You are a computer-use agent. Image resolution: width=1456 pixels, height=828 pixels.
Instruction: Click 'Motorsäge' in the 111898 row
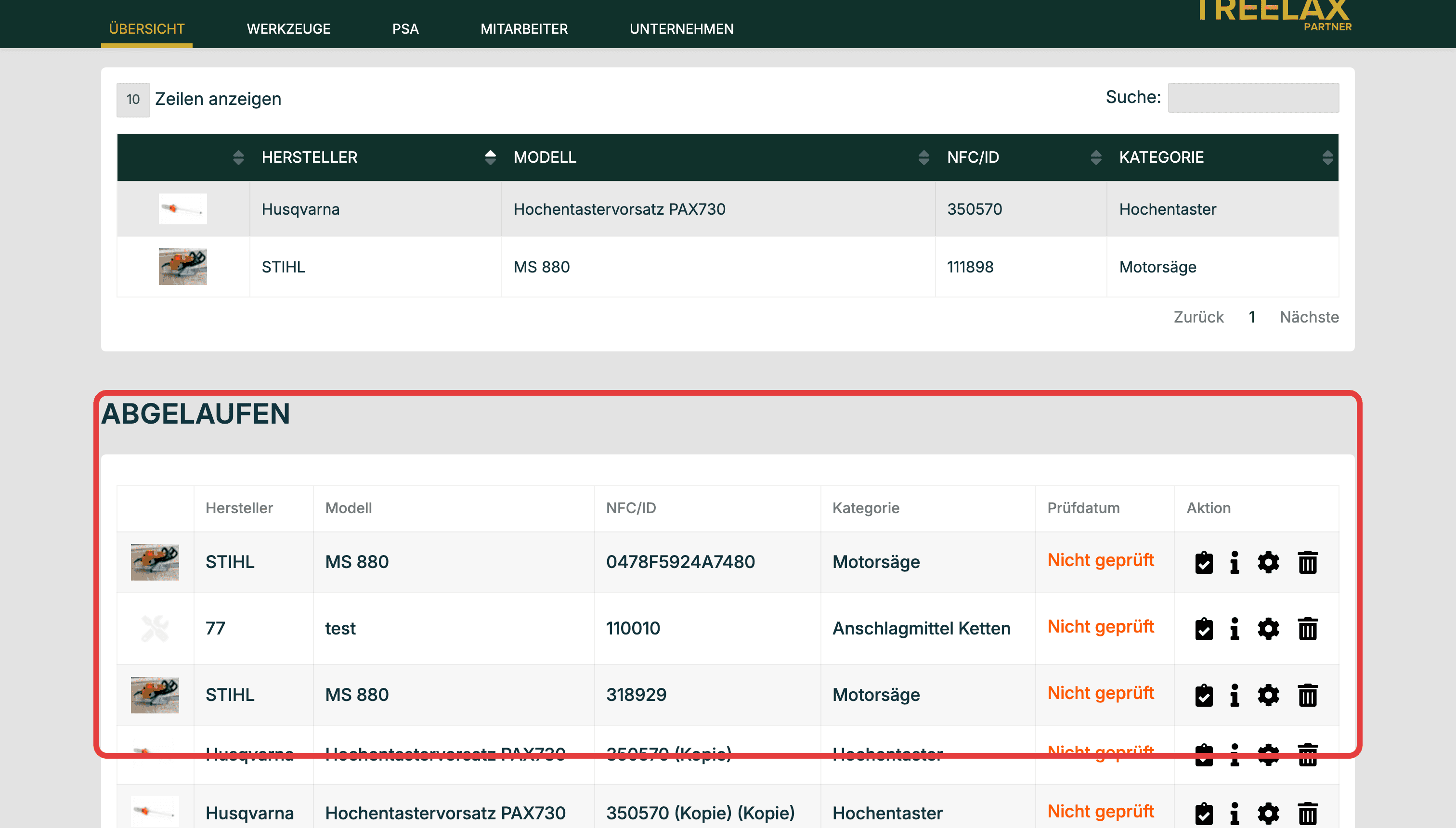point(1157,267)
